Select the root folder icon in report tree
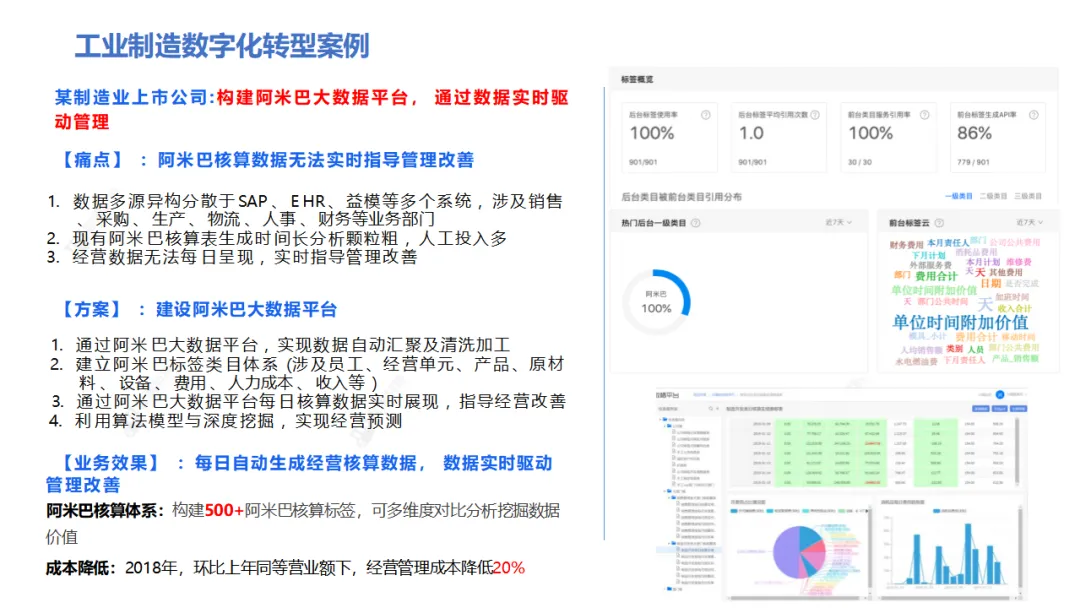This screenshot has width=1080, height=608. point(665,419)
